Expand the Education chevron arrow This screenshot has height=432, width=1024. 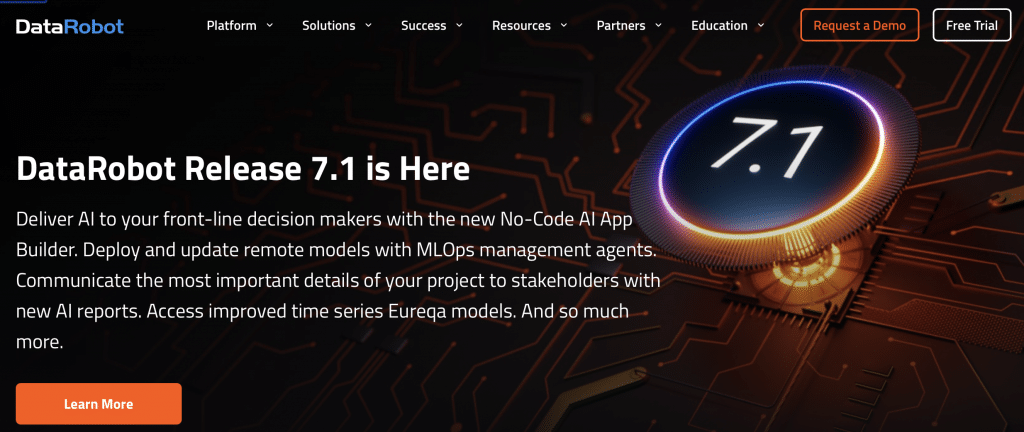[x=761, y=26]
